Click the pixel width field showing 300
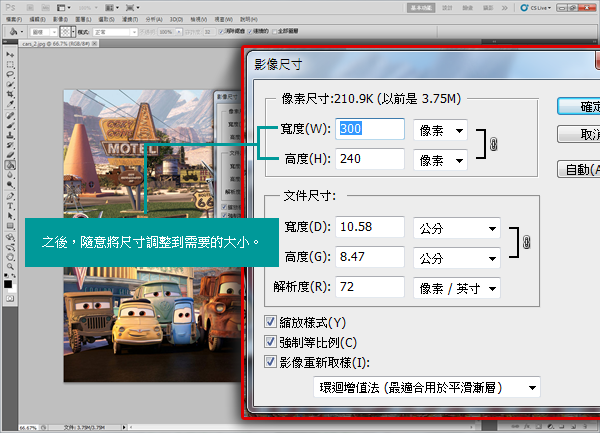 click(370, 129)
